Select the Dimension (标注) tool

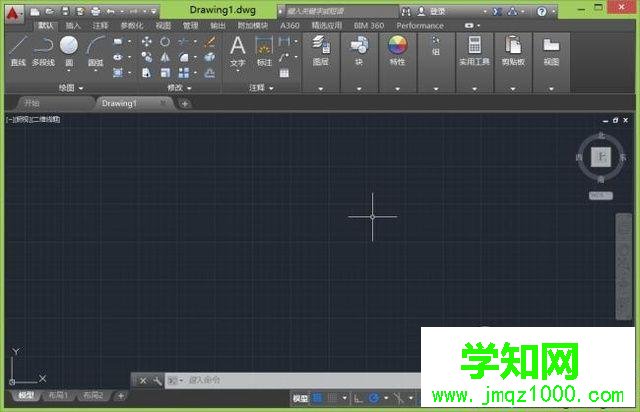point(264,51)
